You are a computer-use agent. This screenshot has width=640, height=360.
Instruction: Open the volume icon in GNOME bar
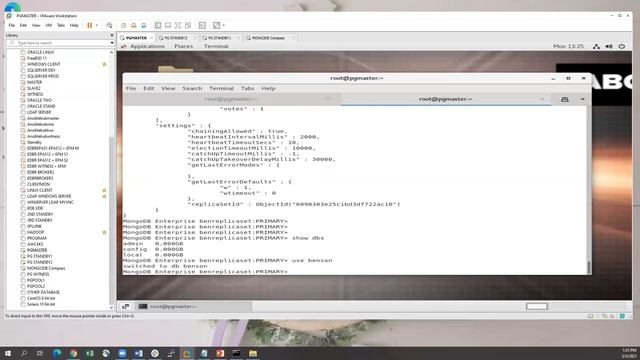(609, 47)
